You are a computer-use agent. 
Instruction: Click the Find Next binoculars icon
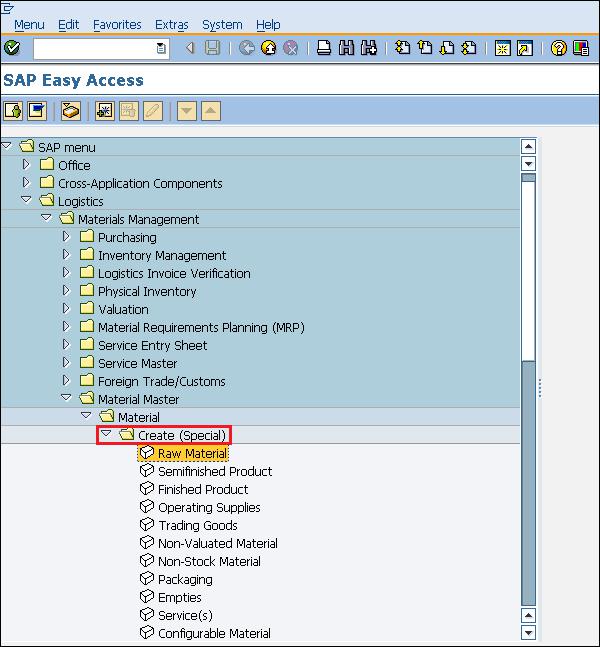369,48
